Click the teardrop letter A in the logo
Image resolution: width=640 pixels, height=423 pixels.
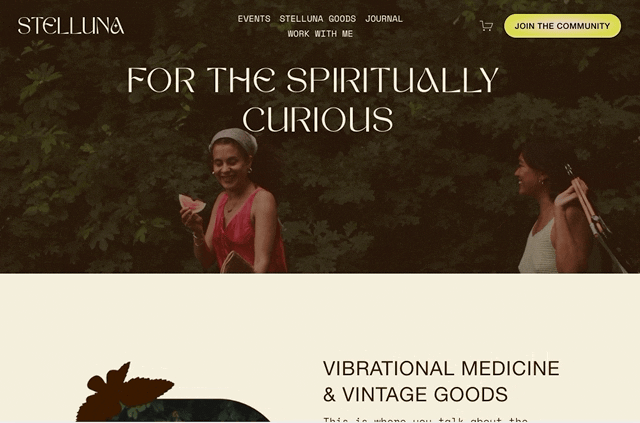[x=118, y=26]
